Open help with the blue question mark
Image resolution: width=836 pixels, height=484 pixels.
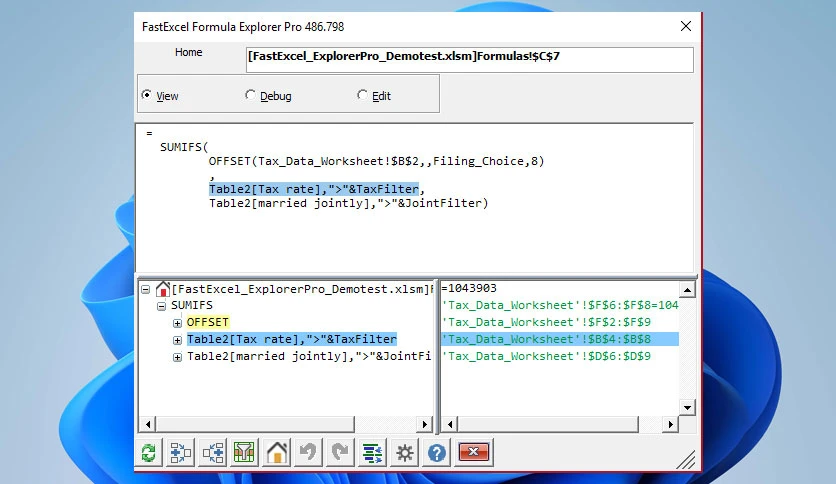coord(437,453)
